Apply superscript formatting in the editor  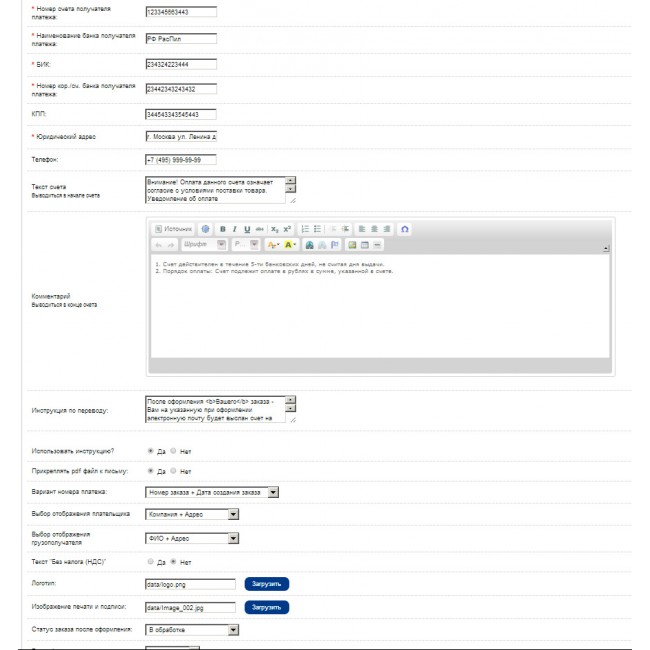[x=287, y=229]
